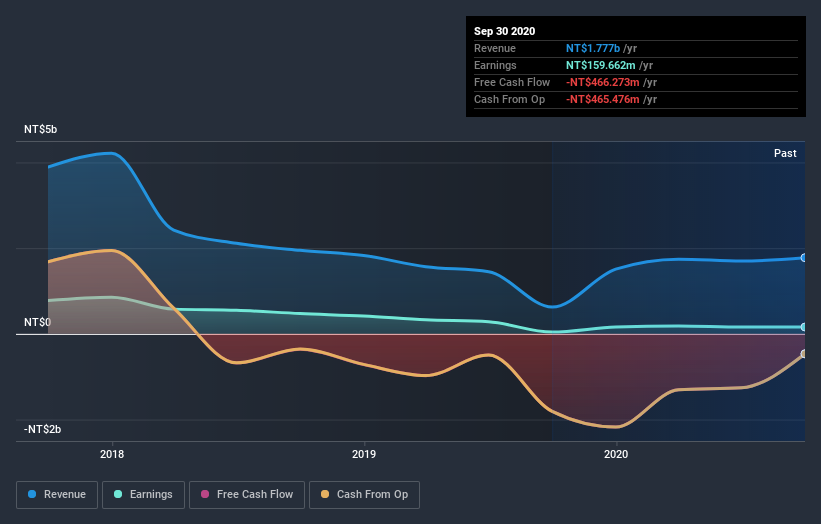Screen dimensions: 821x524
Task: Click the Revenue row label in tooltip
Action: pyautogui.click(x=495, y=48)
